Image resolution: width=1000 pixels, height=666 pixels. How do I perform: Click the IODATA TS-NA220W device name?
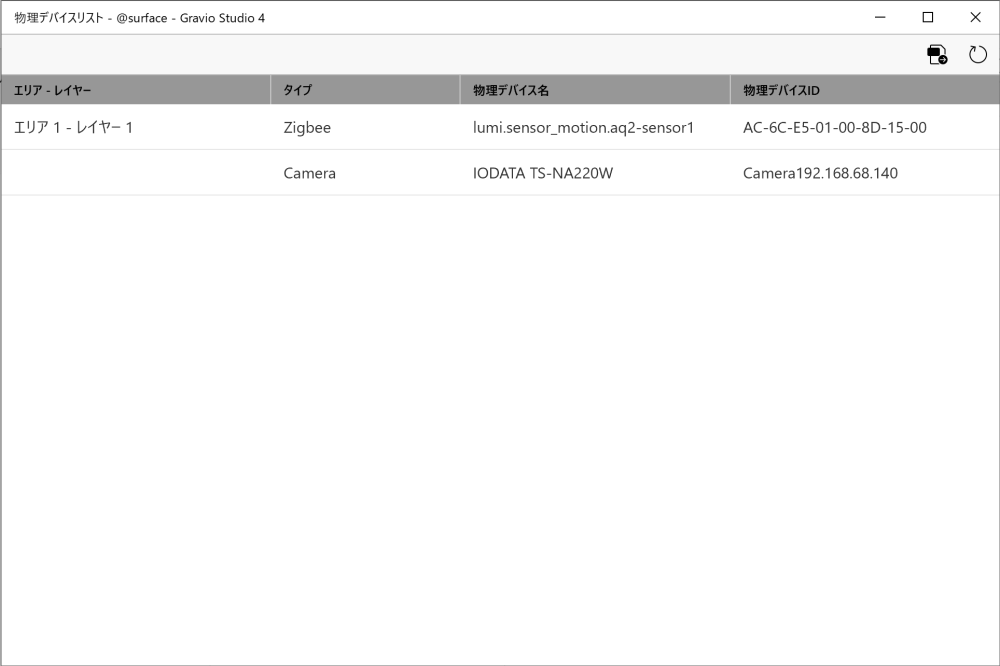coord(543,173)
